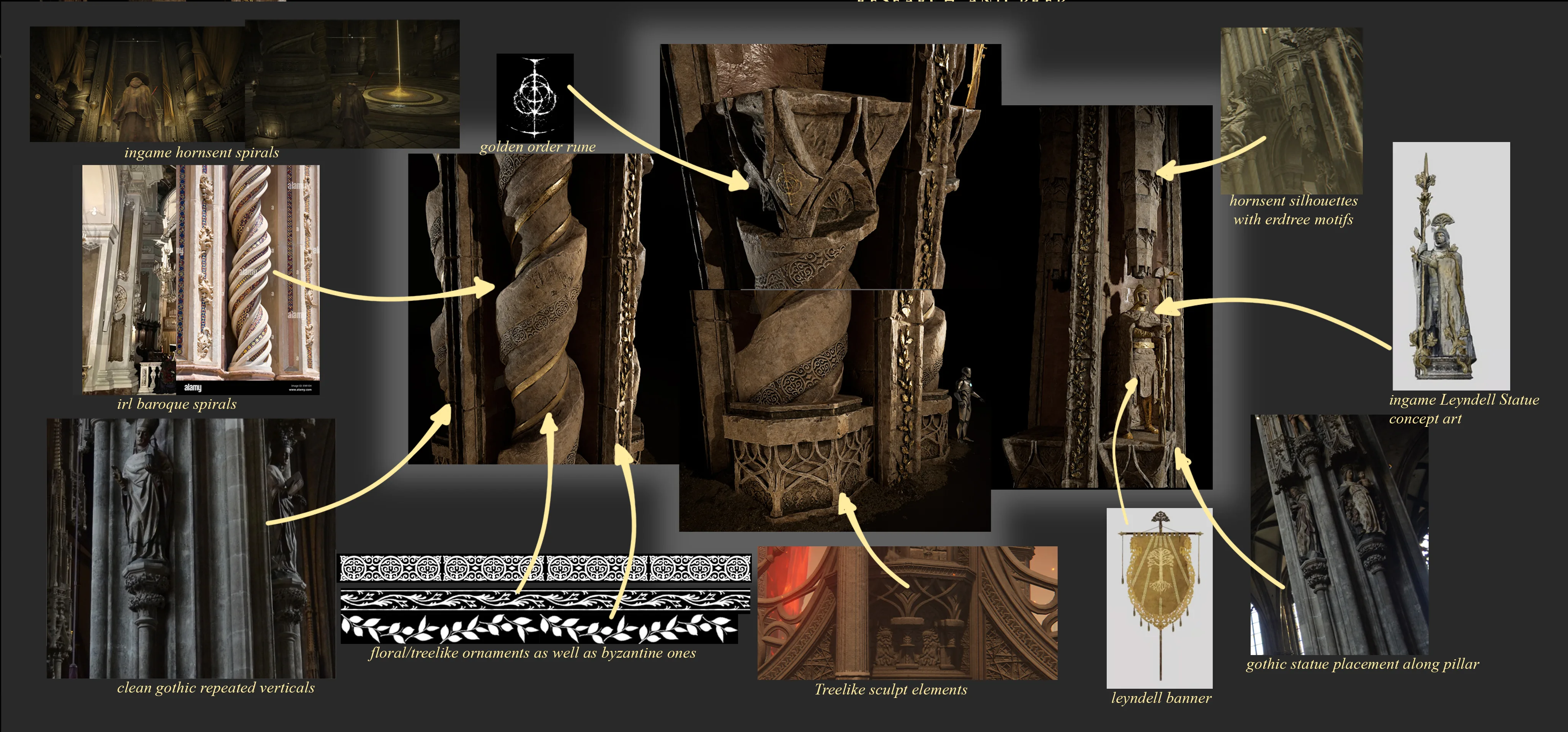Select the leyndell banner image
Screen dimensions: 1568x732
[1159, 598]
